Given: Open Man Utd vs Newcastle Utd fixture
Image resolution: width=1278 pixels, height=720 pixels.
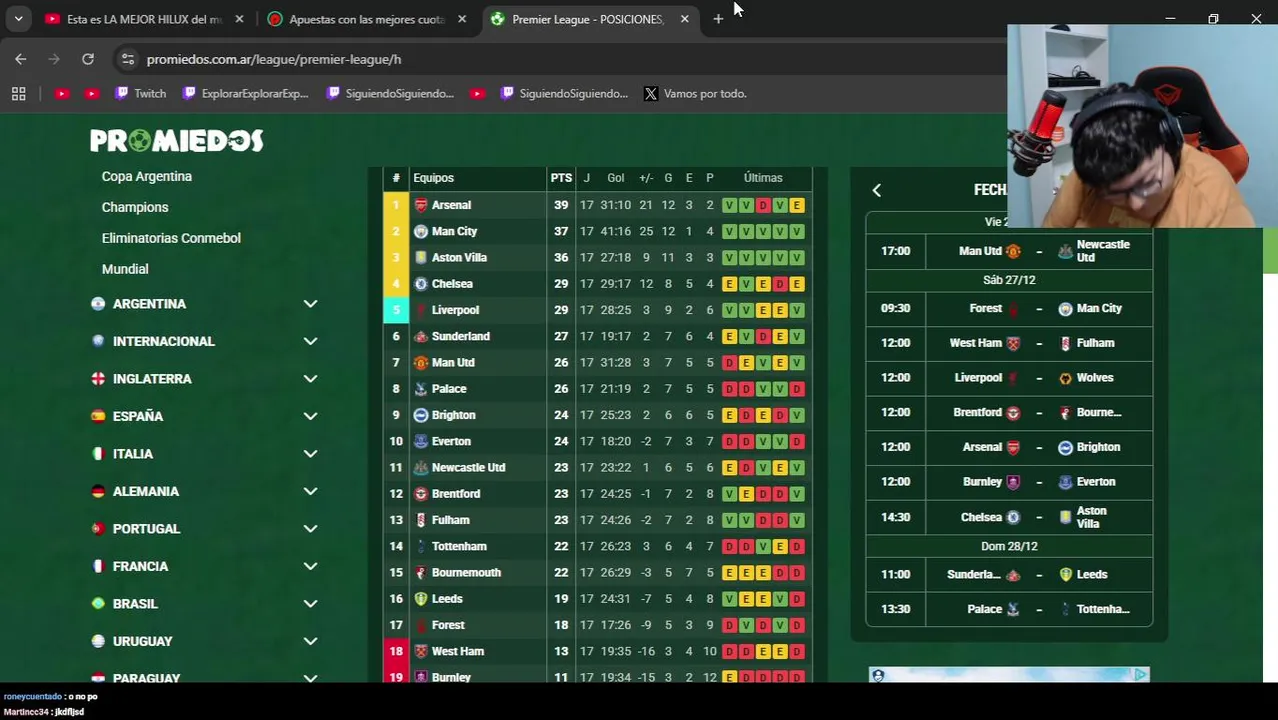Looking at the screenshot, I should pyautogui.click(x=1009, y=251).
